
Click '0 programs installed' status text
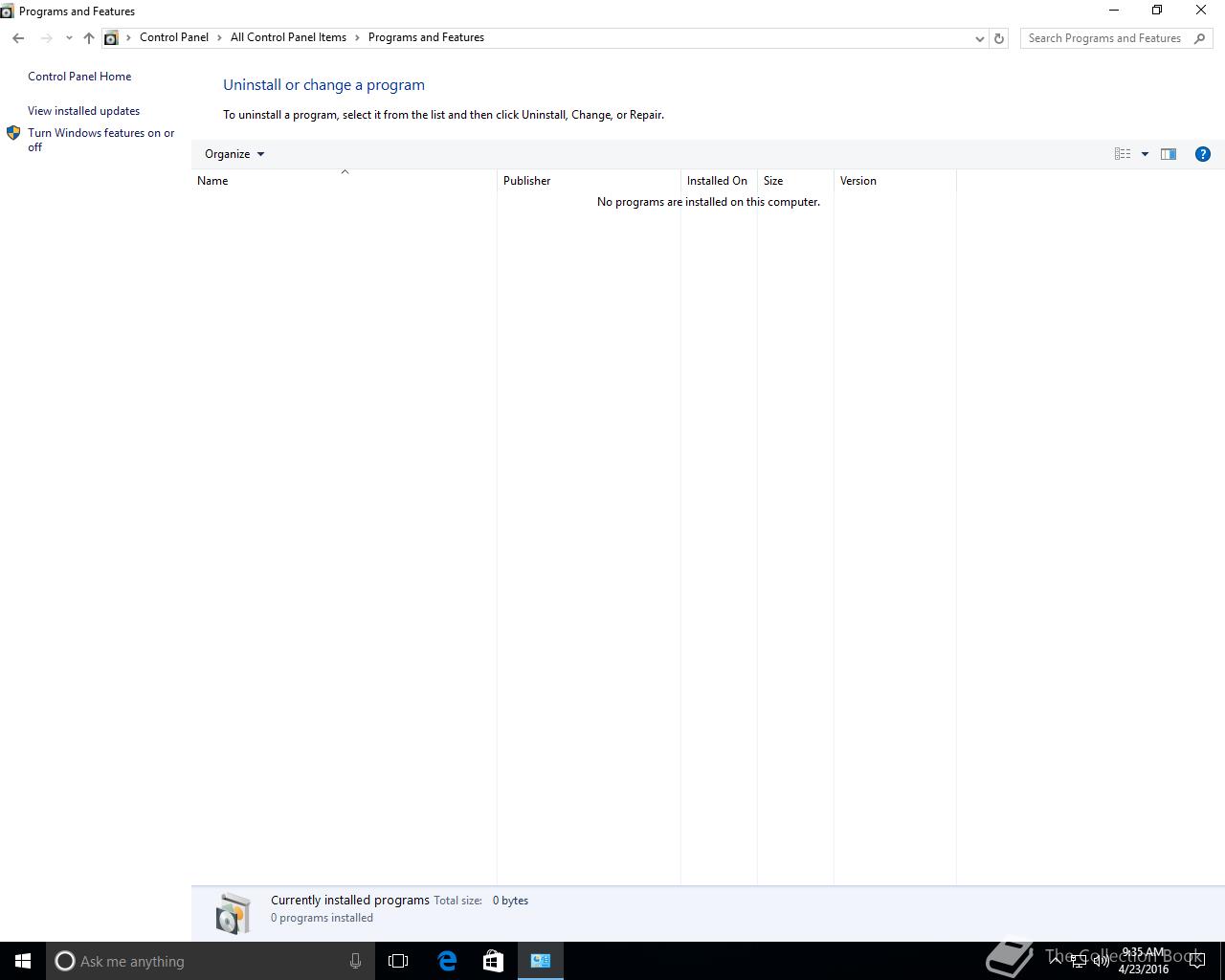322,918
